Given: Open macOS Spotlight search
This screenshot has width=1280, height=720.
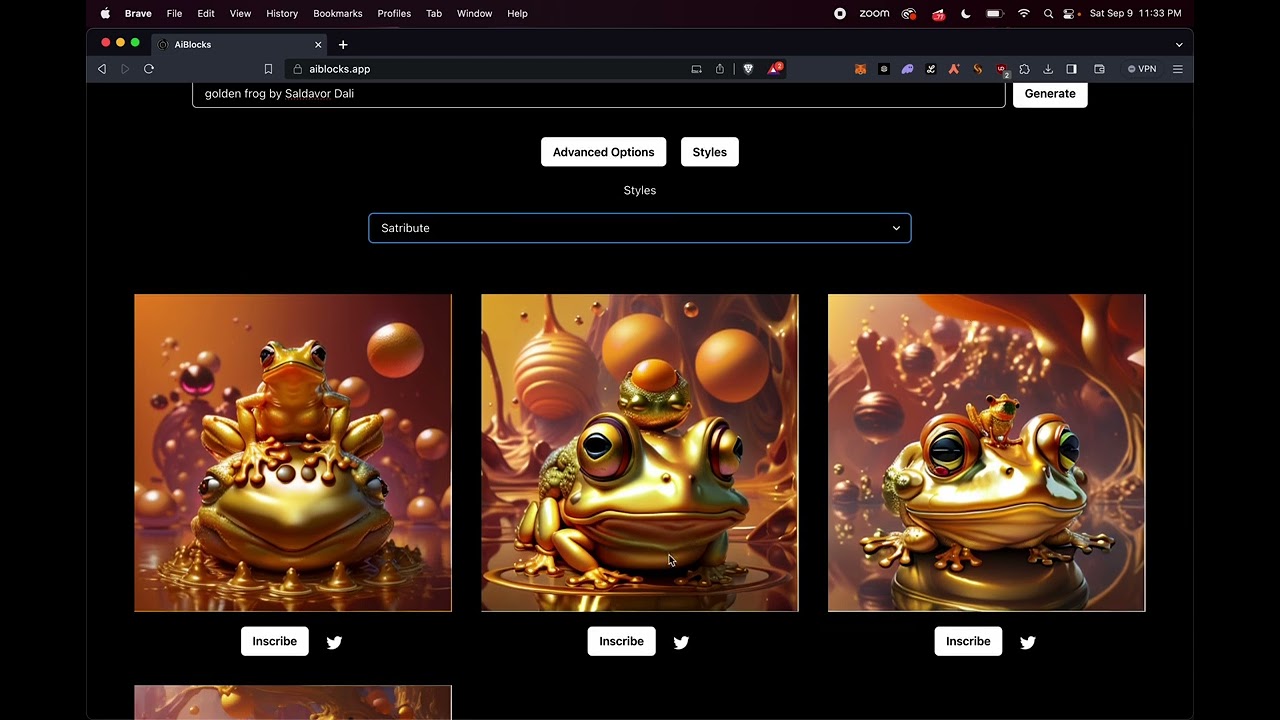Looking at the screenshot, I should coord(1048,14).
